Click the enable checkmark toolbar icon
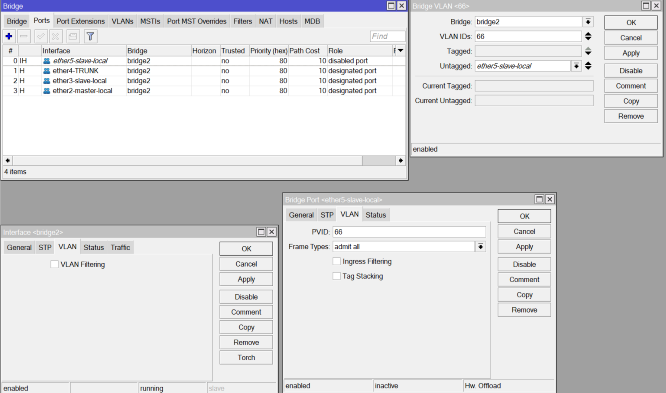Screen dimensions: 666x393 41,36
